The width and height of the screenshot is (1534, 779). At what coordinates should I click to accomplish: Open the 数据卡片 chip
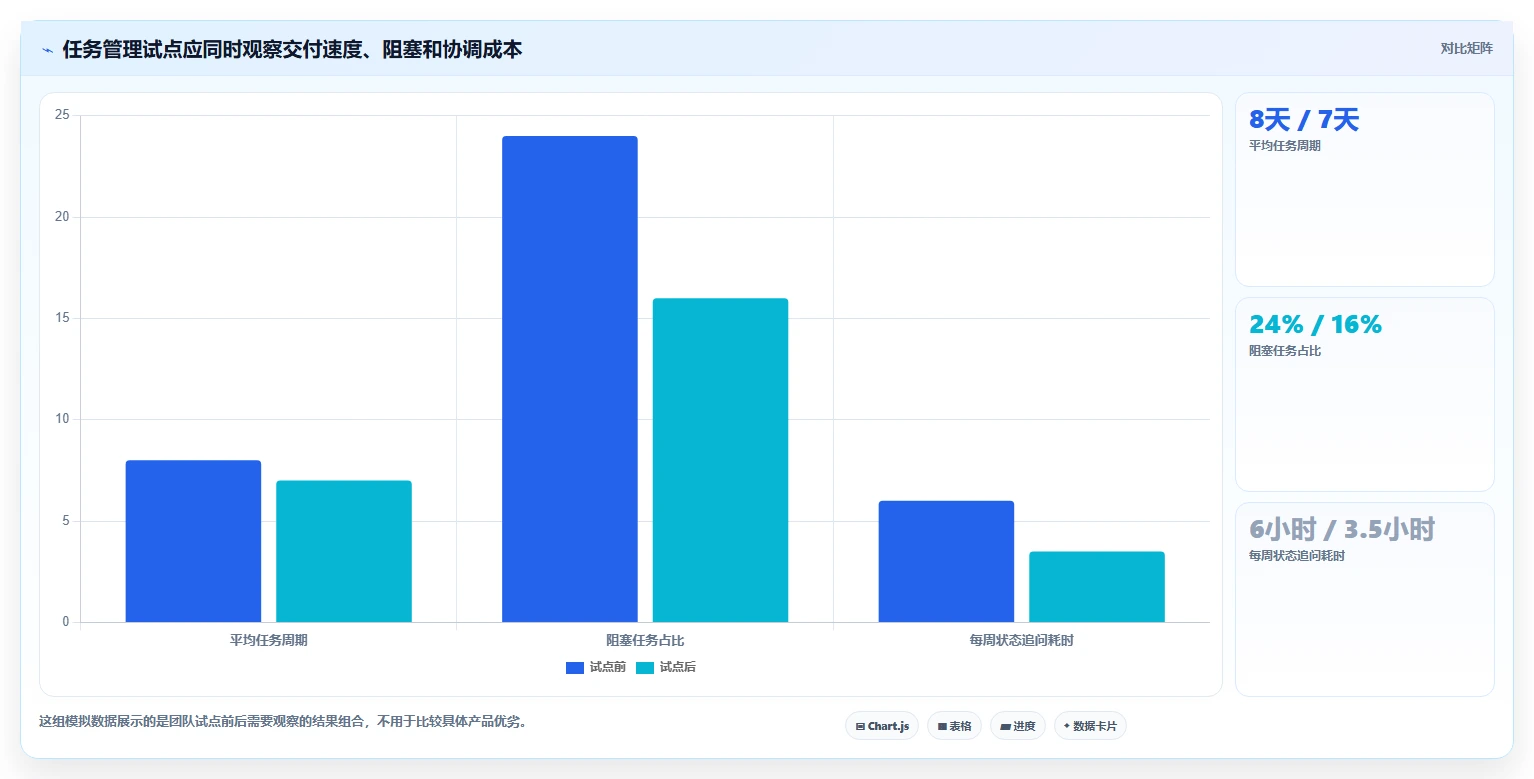point(1090,726)
